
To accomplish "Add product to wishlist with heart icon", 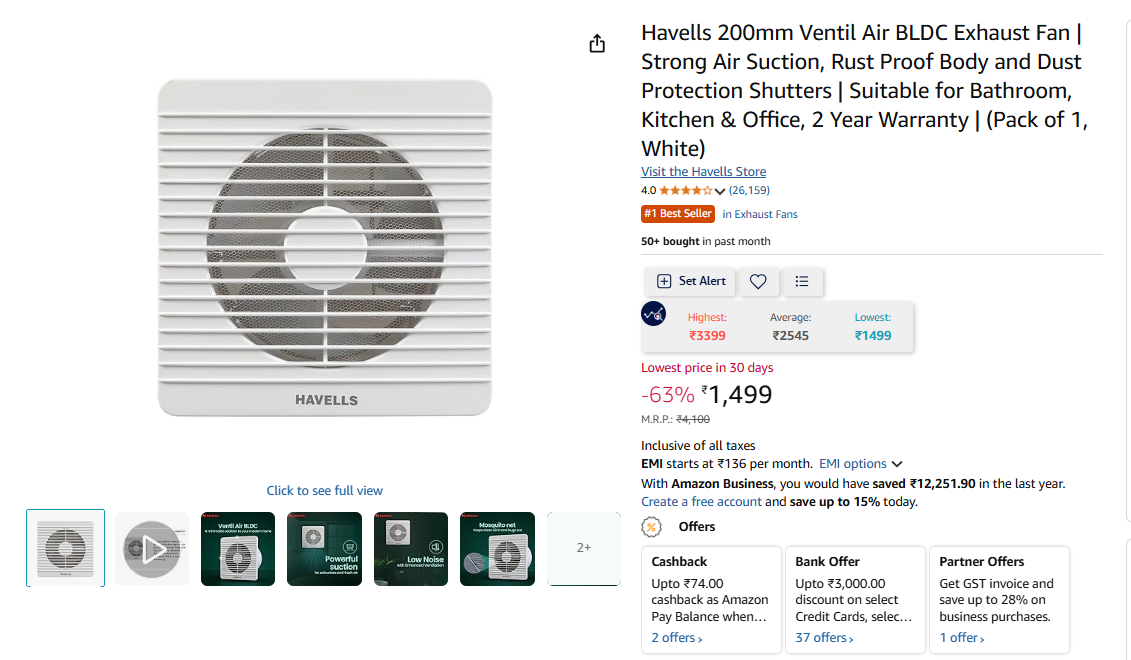I will [x=758, y=281].
